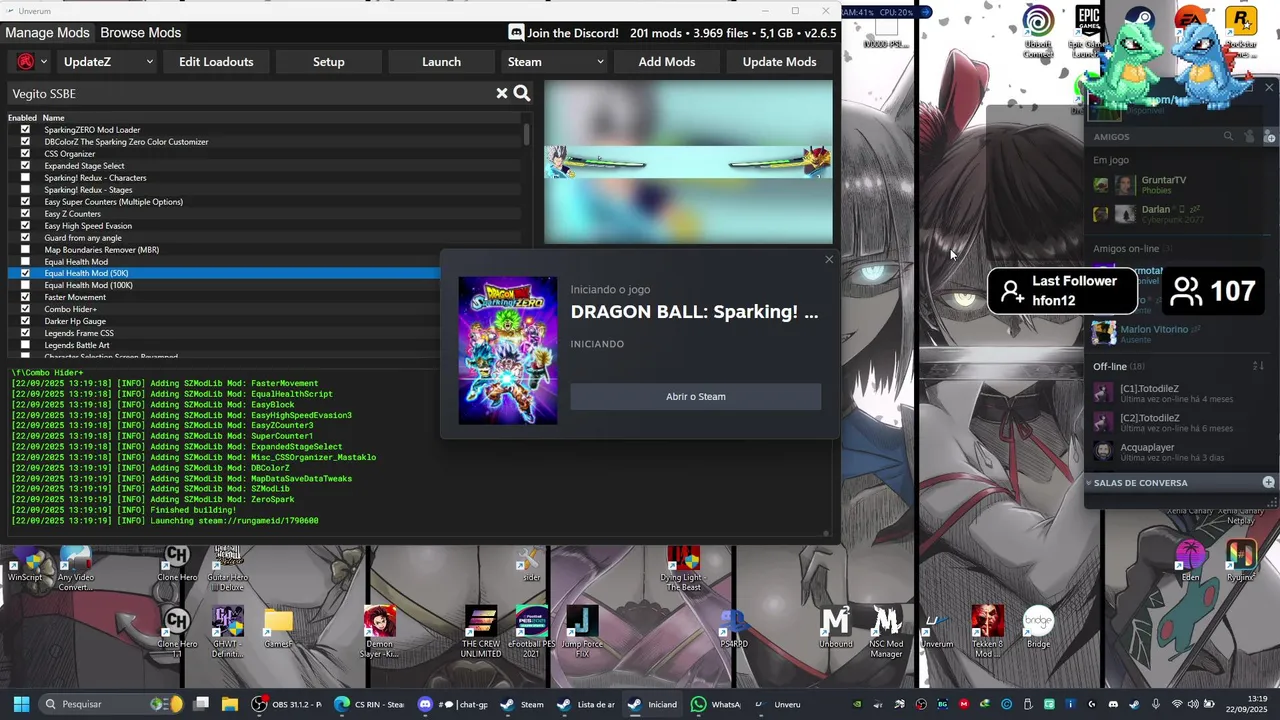
Task: Click Edit Loadouts button
Action: point(216,62)
